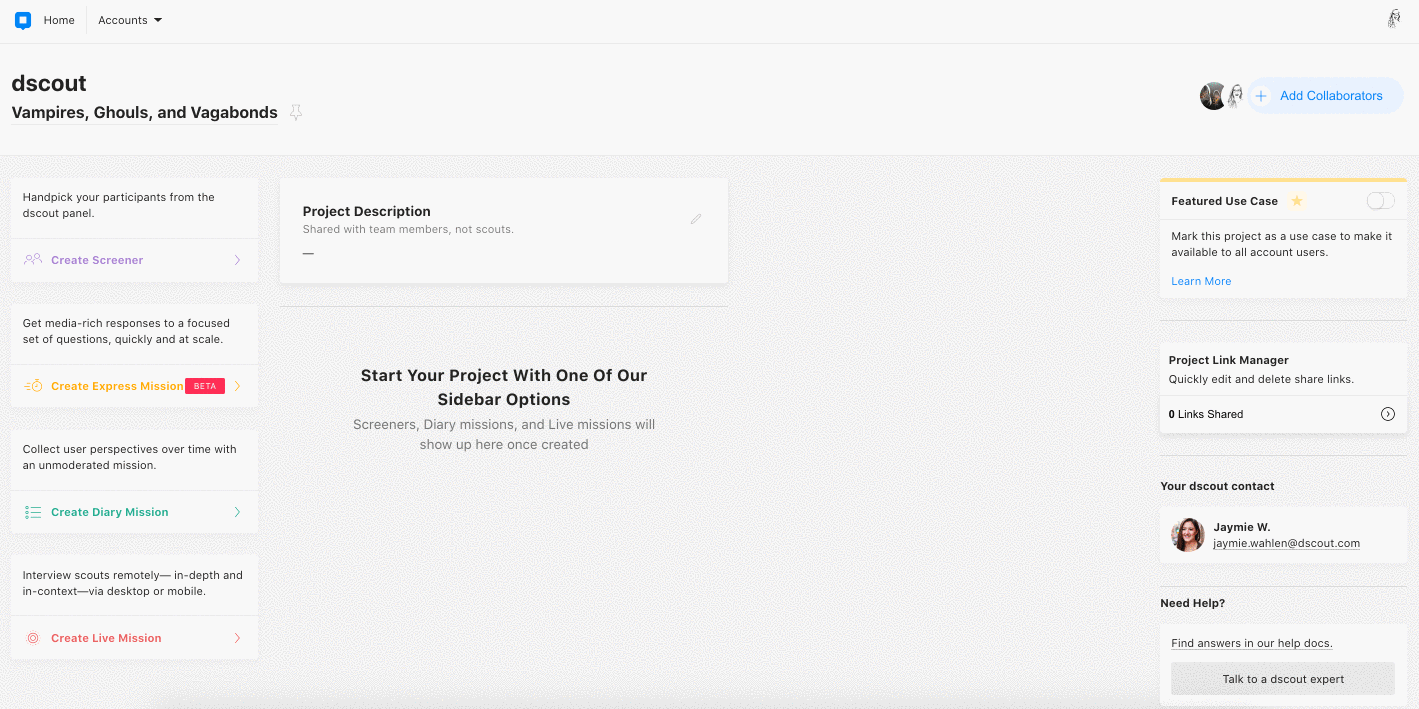This screenshot has height=709, width=1419.
Task: Open the user profile avatar menu
Action: 1394,19
